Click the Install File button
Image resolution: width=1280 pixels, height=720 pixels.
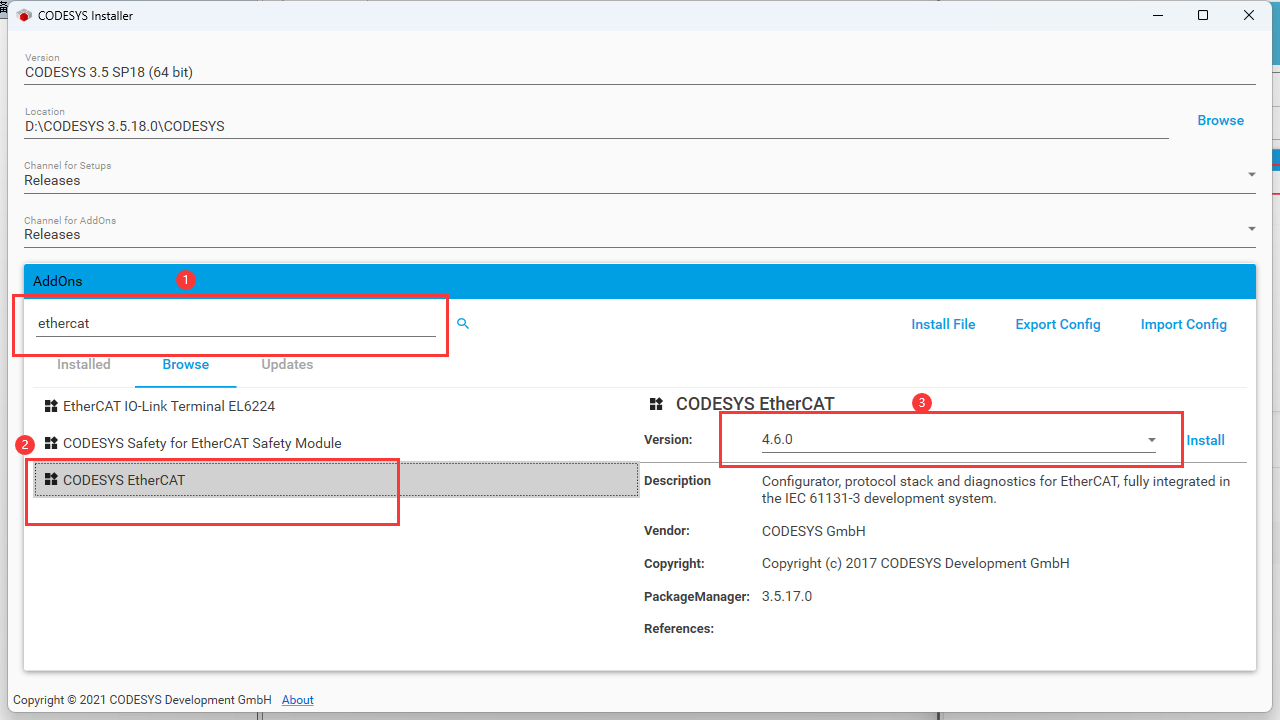(x=943, y=324)
